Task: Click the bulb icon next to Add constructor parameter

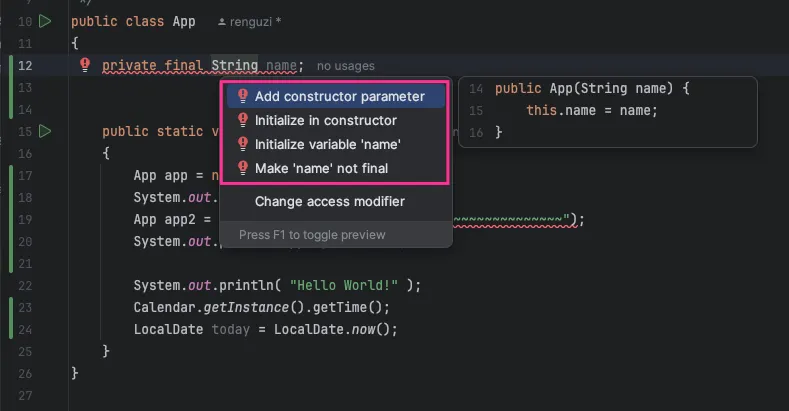Action: [242, 97]
